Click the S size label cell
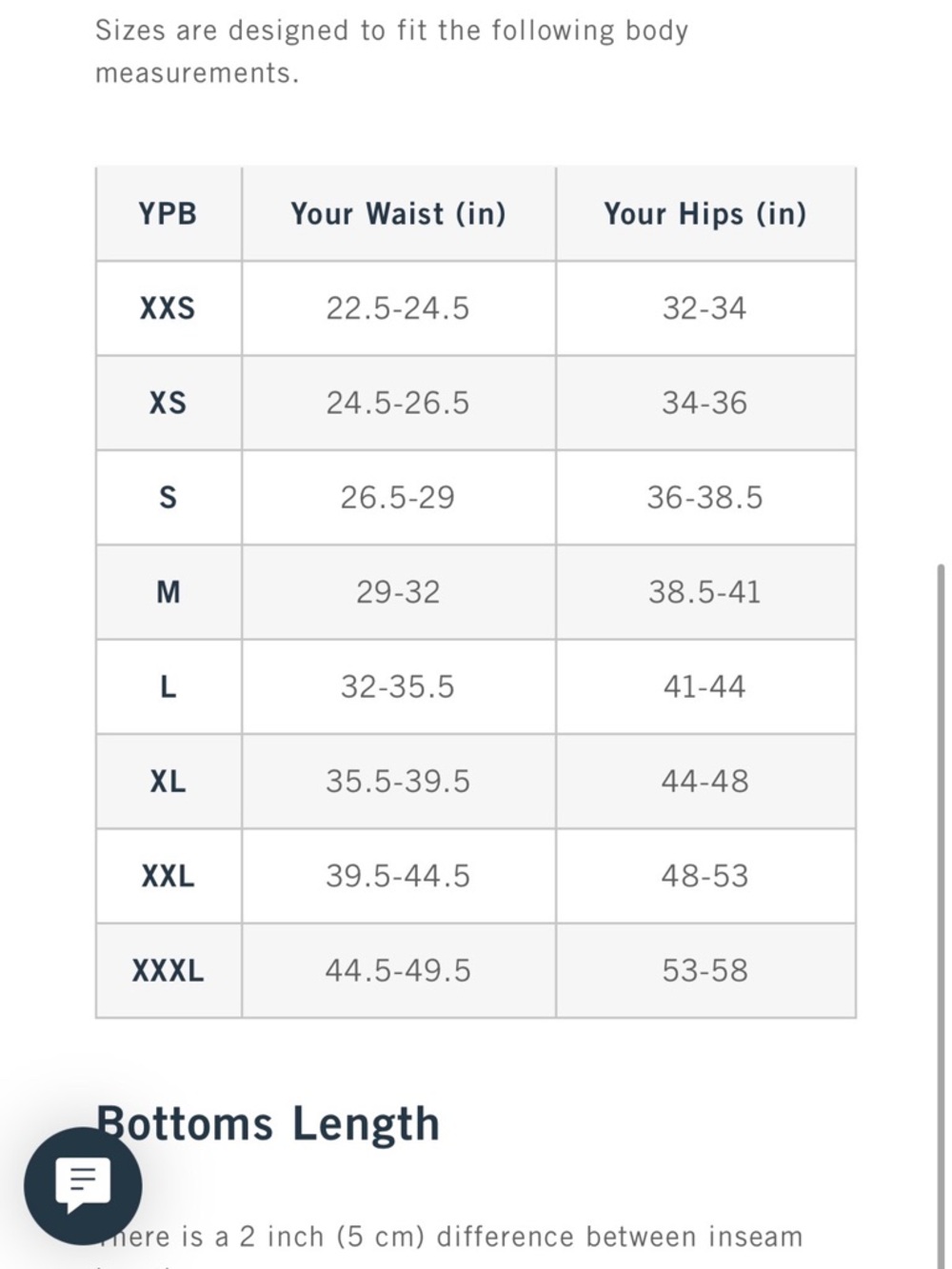This screenshot has height=1269, width=952. point(168,498)
